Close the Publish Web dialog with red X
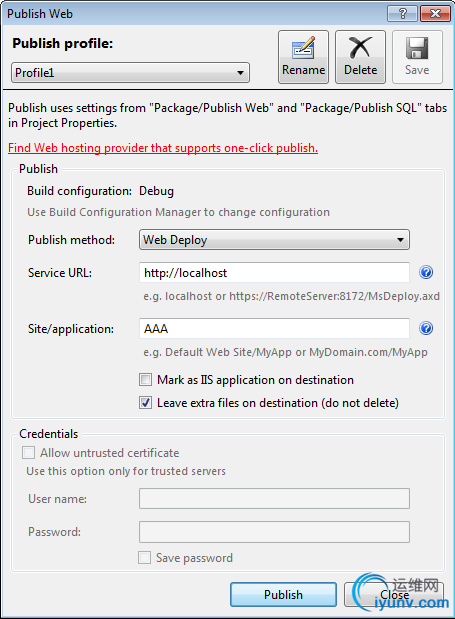 (435, 14)
